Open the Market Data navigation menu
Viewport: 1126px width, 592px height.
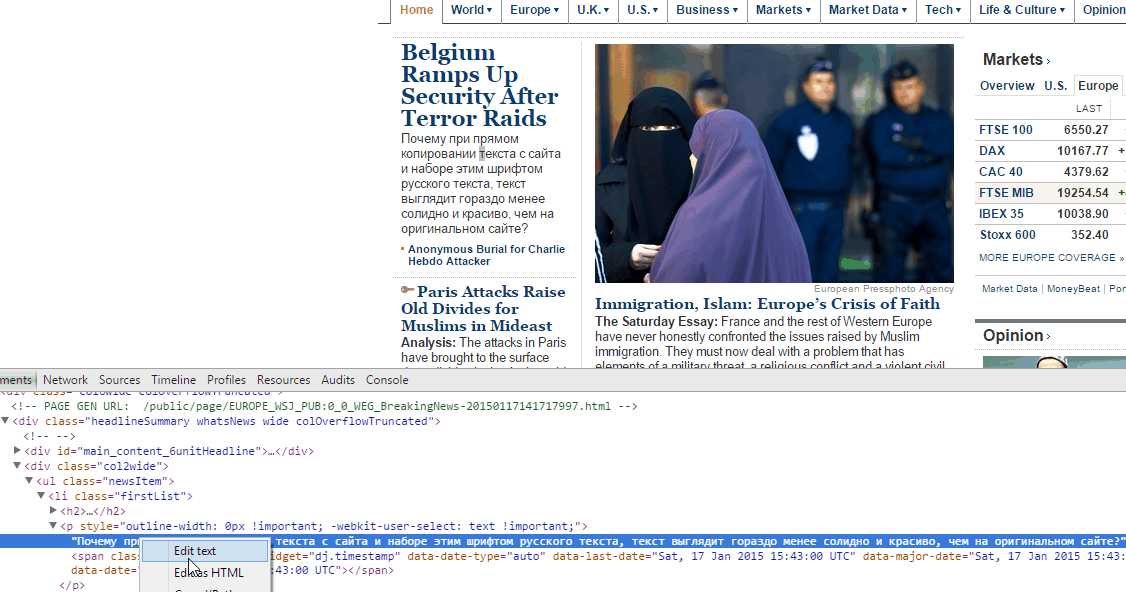coord(867,10)
